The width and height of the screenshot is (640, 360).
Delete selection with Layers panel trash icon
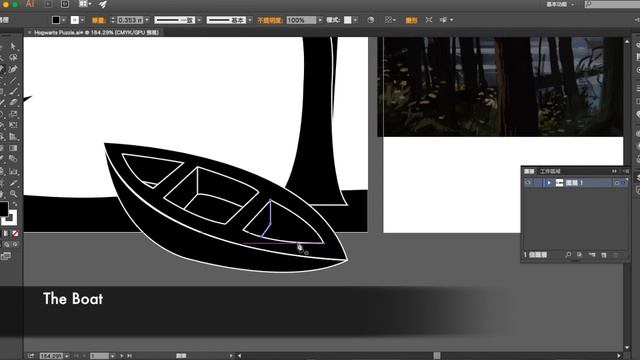coord(616,255)
